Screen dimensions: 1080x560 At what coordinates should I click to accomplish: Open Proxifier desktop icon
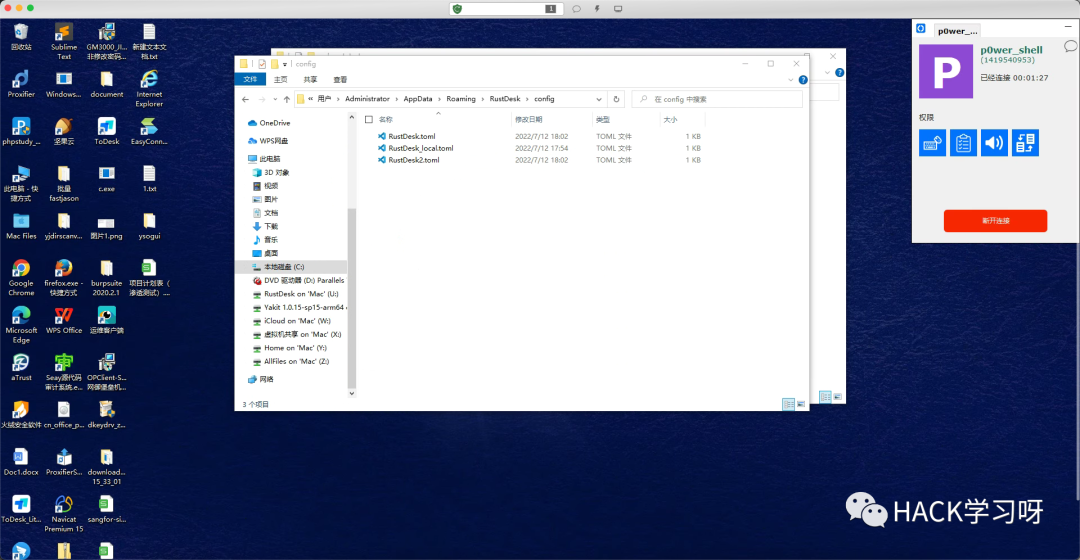pyautogui.click(x=21, y=84)
